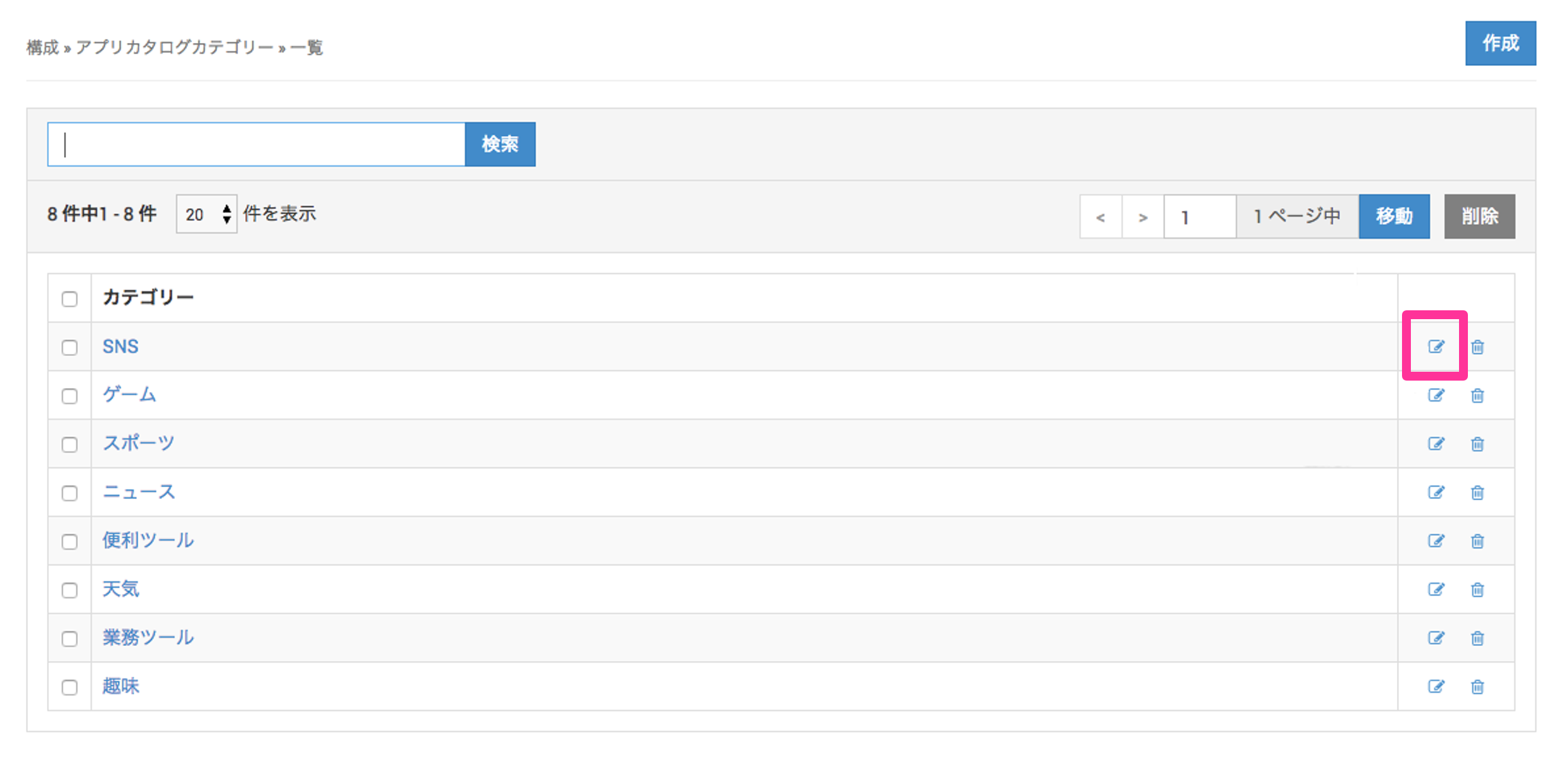Open edit for the ゲーム category

point(1436,396)
